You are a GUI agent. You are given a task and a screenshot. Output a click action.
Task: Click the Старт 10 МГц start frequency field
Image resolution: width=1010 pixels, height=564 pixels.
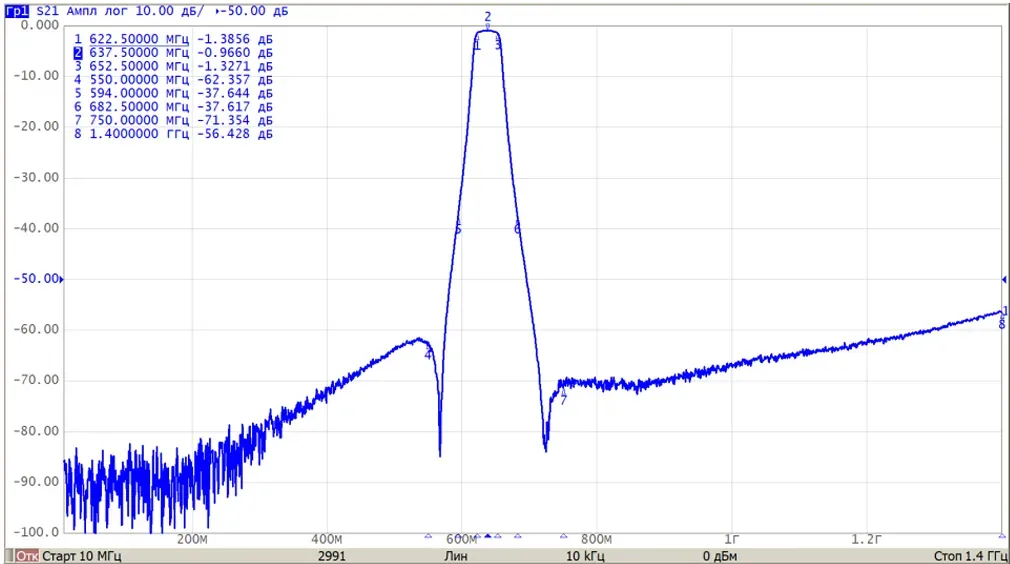pyautogui.click(x=82, y=556)
